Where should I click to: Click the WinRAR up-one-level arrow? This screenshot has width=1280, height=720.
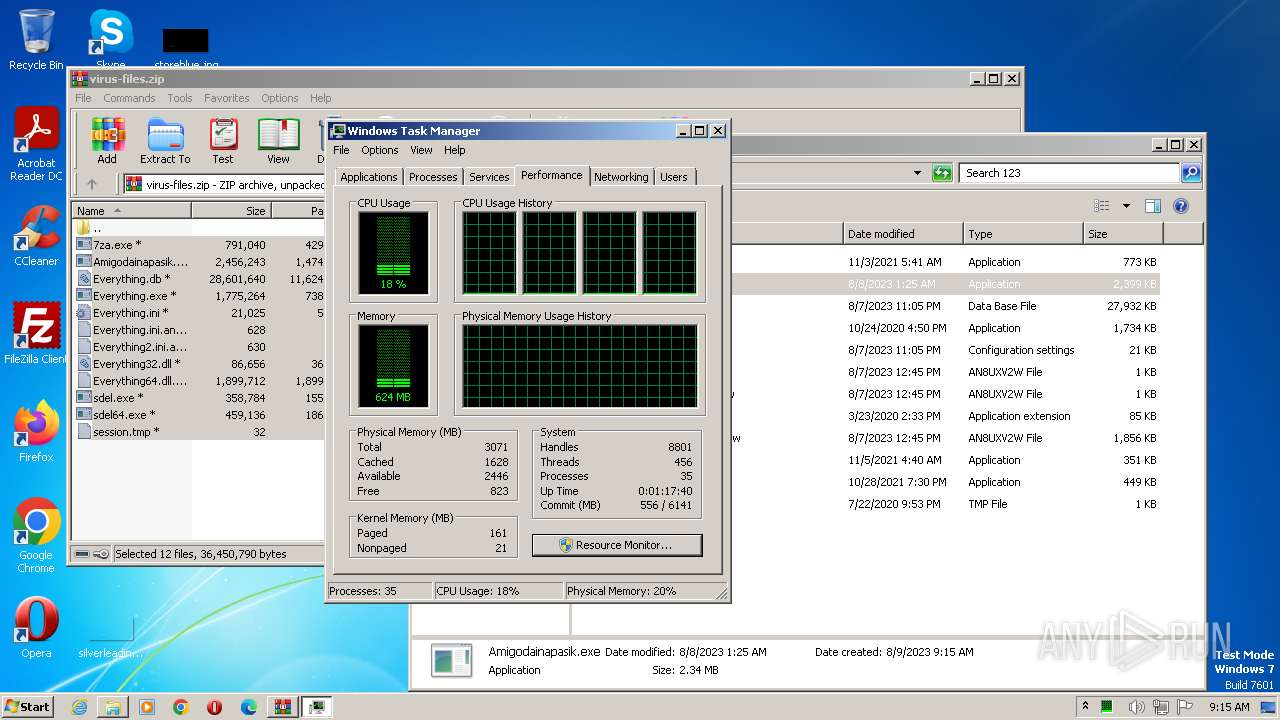[92, 184]
